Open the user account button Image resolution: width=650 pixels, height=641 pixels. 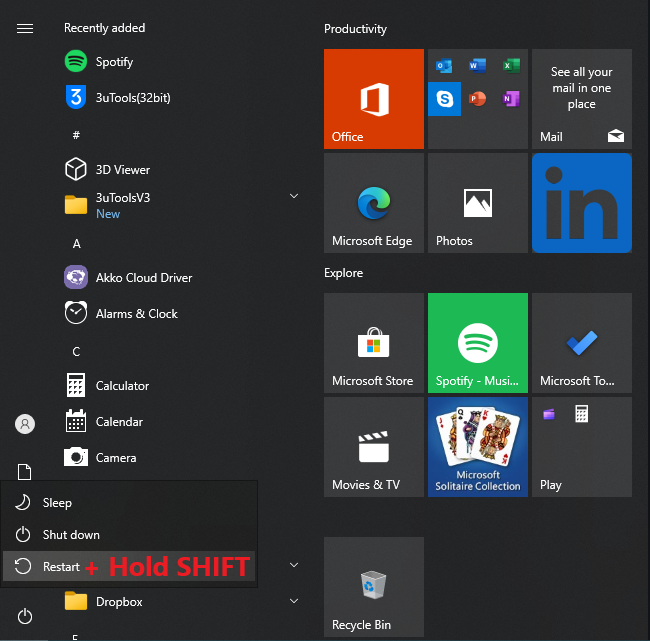25,424
